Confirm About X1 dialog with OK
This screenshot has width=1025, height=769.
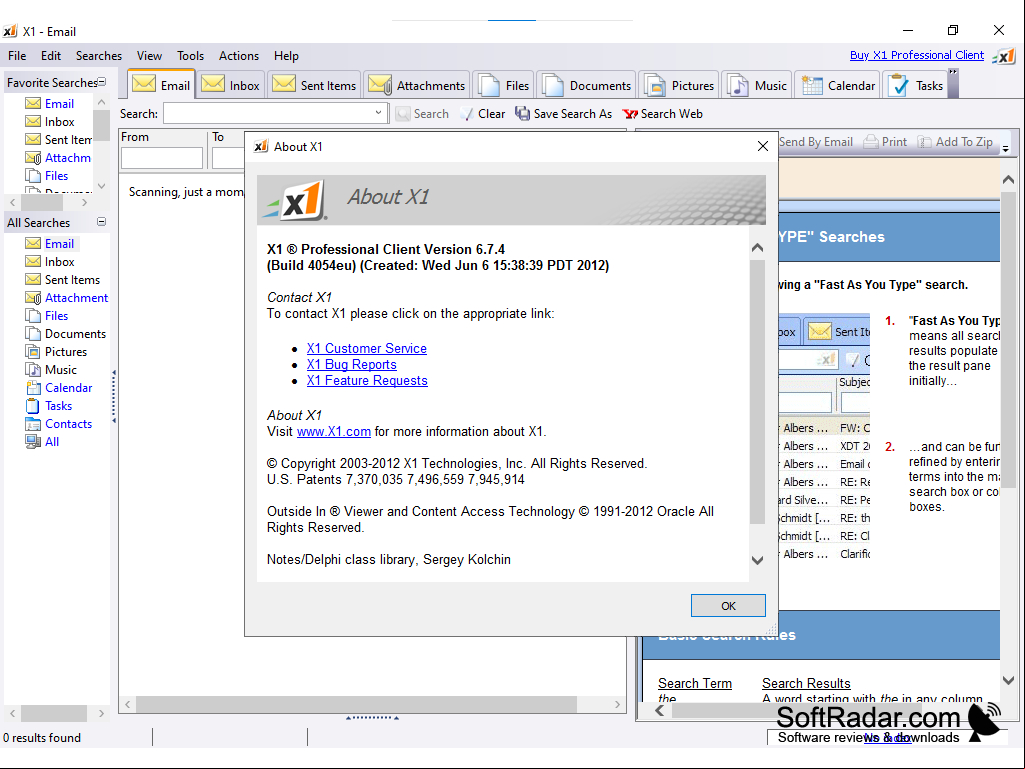[x=728, y=606]
